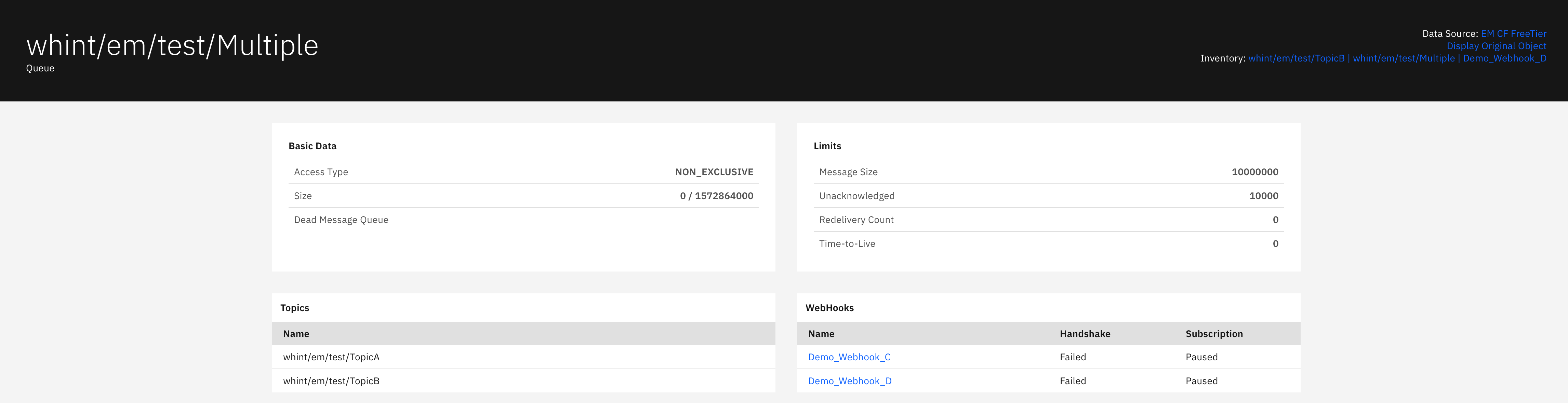Select the whint/em/test/TopicB topic row

(331, 381)
